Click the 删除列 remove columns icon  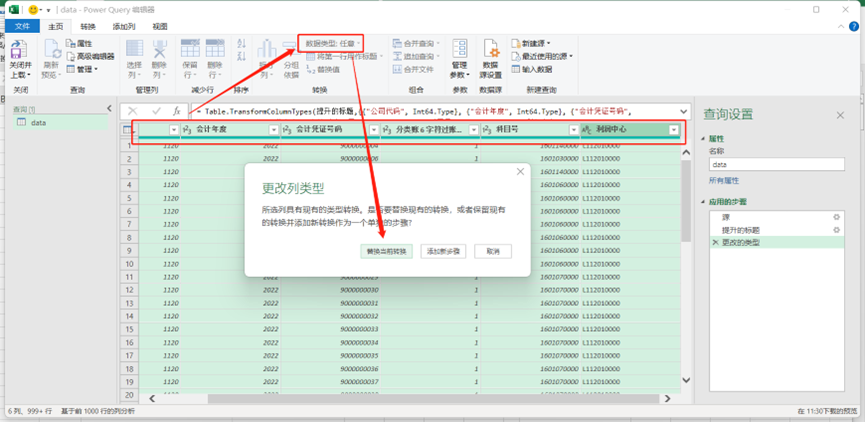(x=159, y=49)
